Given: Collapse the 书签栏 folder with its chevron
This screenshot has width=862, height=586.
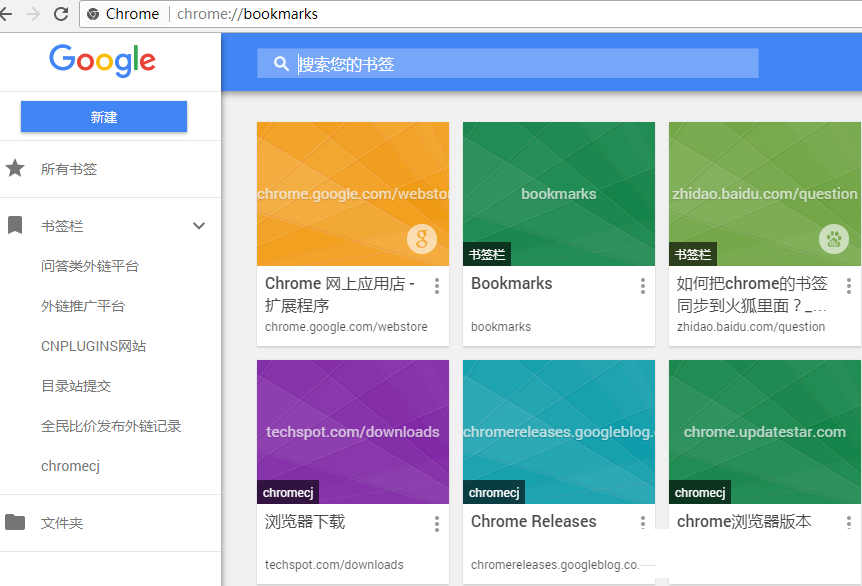Looking at the screenshot, I should click(199, 225).
